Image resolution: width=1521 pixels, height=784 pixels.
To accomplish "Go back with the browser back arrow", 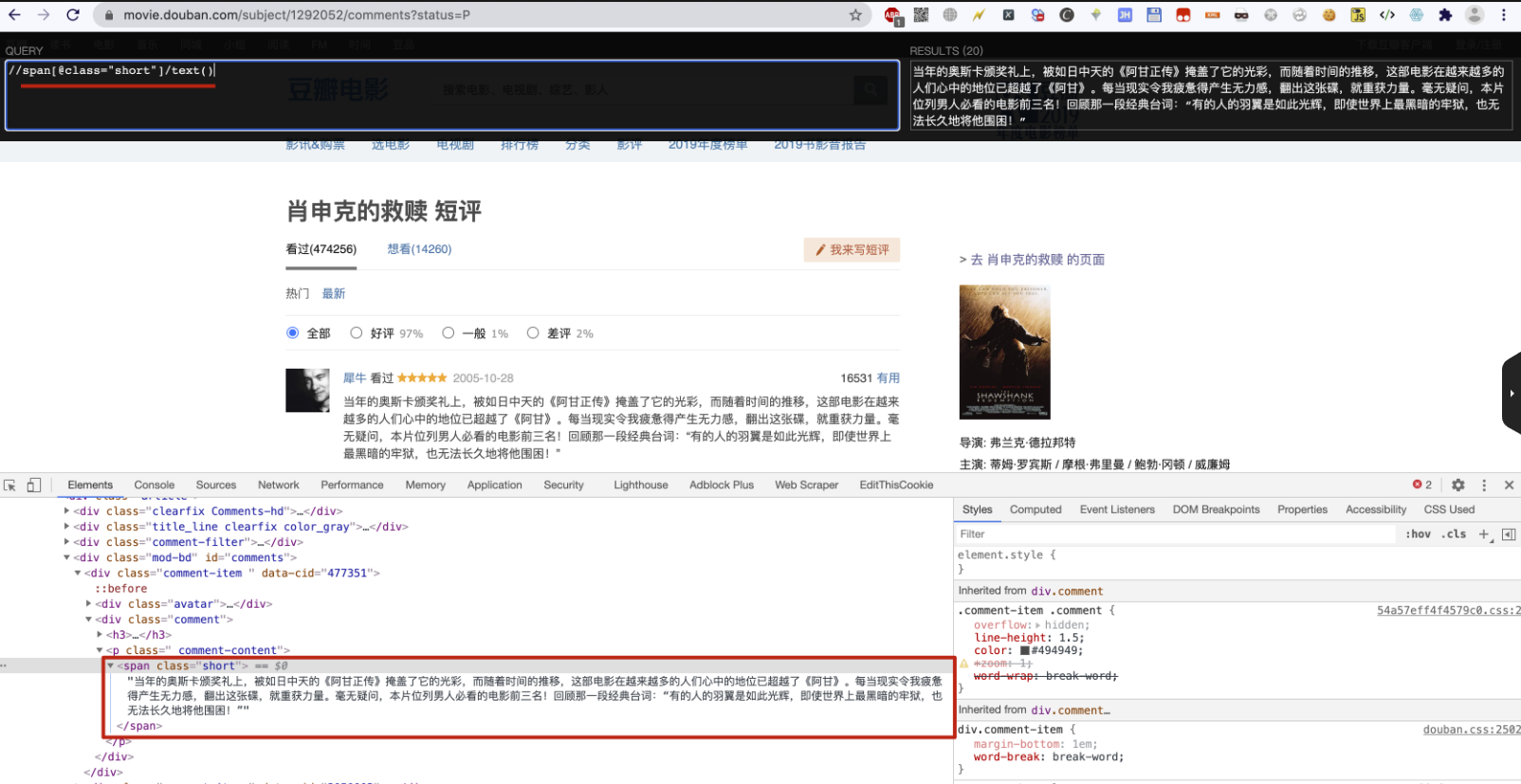I will point(14,14).
